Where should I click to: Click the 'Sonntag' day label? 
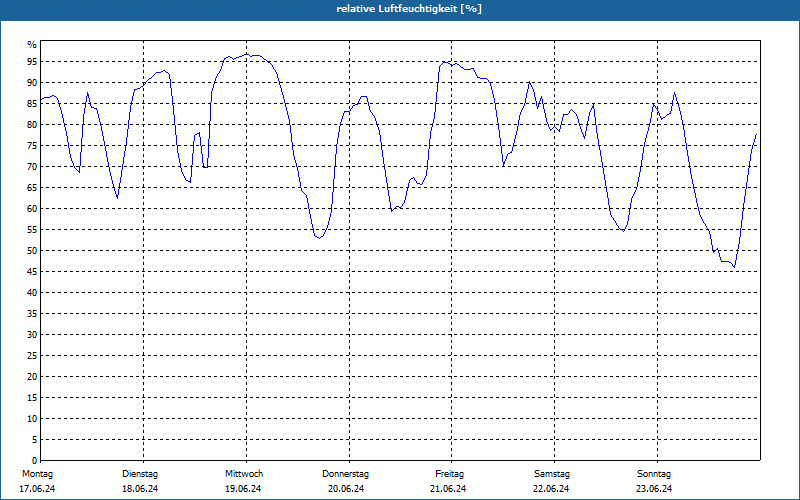click(654, 474)
